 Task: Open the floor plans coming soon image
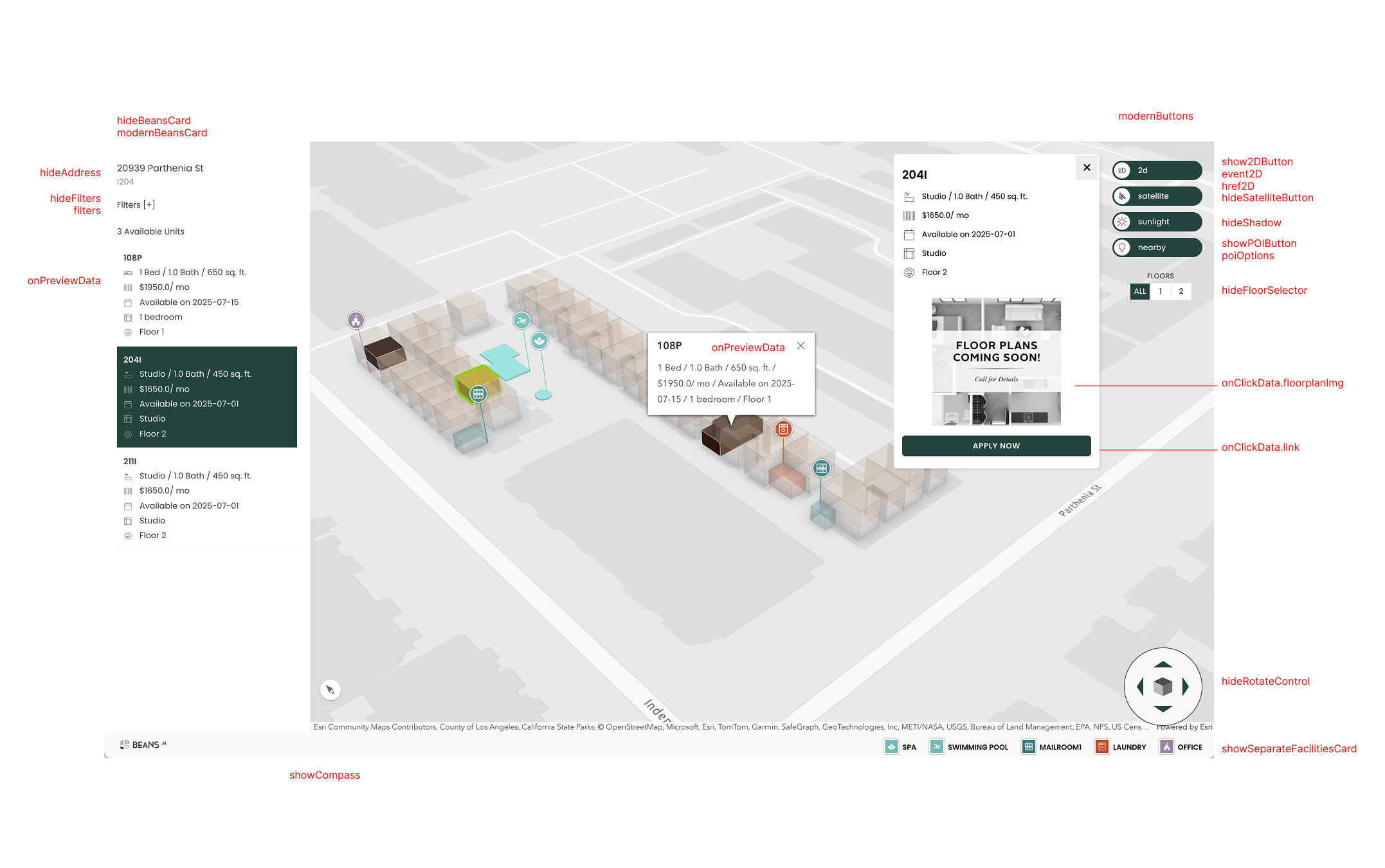pyautogui.click(x=996, y=361)
